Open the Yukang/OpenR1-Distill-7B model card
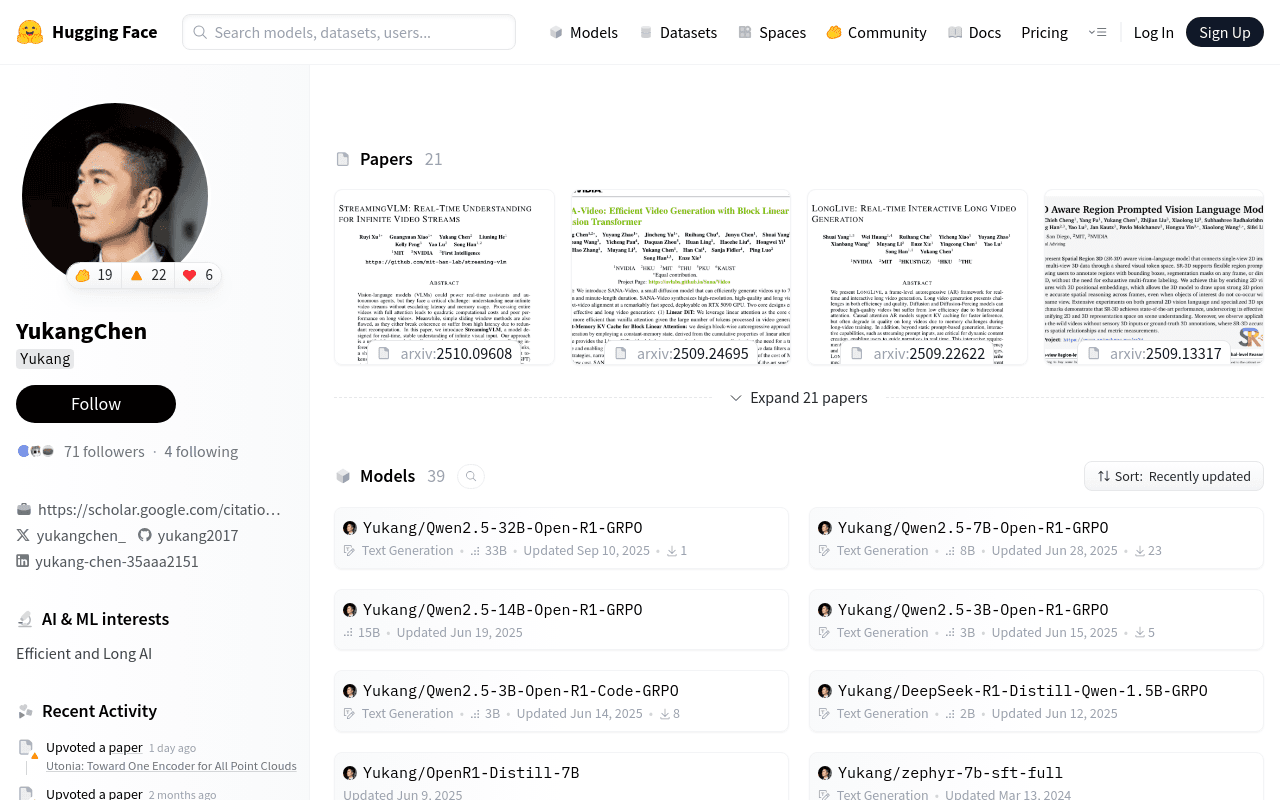Screen dimensions: 1280x800 coord(561,777)
